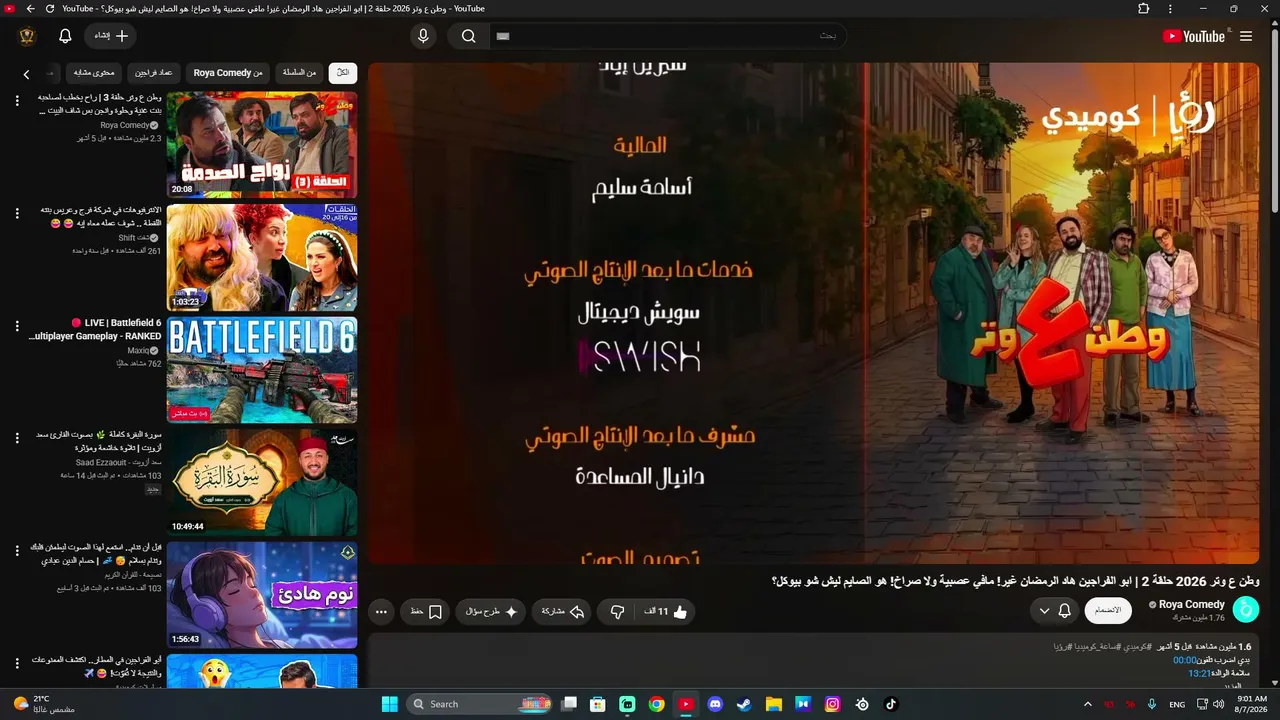Open options for the episode 3 video
Screen dimensions: 1280x720
click(x=17, y=101)
